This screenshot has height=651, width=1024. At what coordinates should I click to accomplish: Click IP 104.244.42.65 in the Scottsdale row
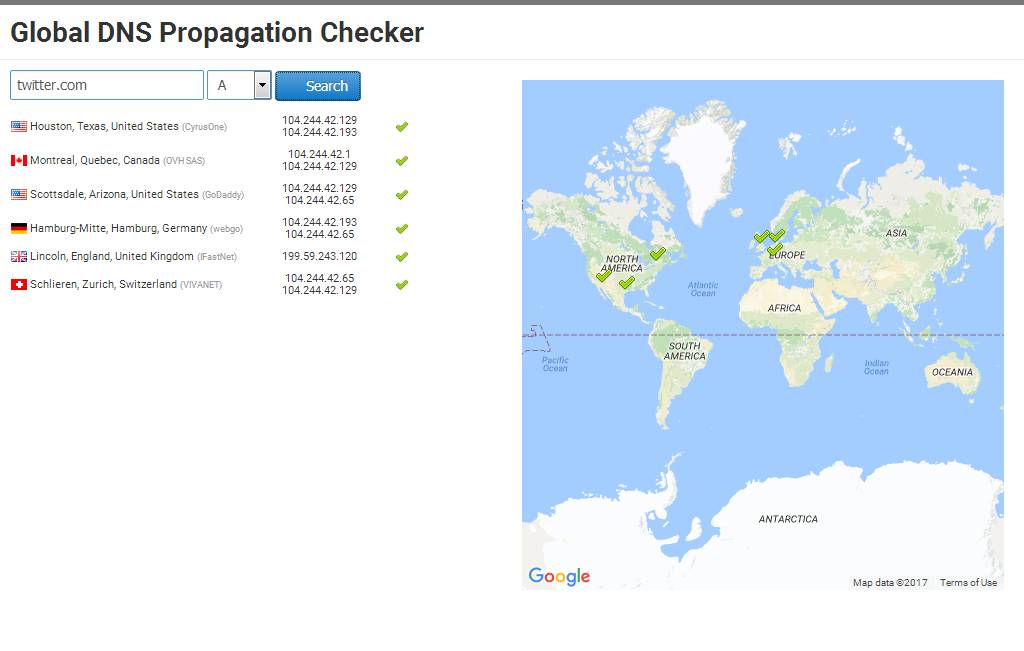tap(319, 200)
